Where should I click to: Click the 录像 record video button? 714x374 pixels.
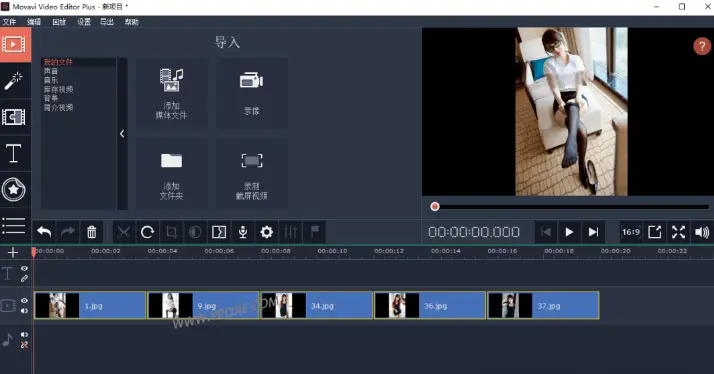(252, 93)
